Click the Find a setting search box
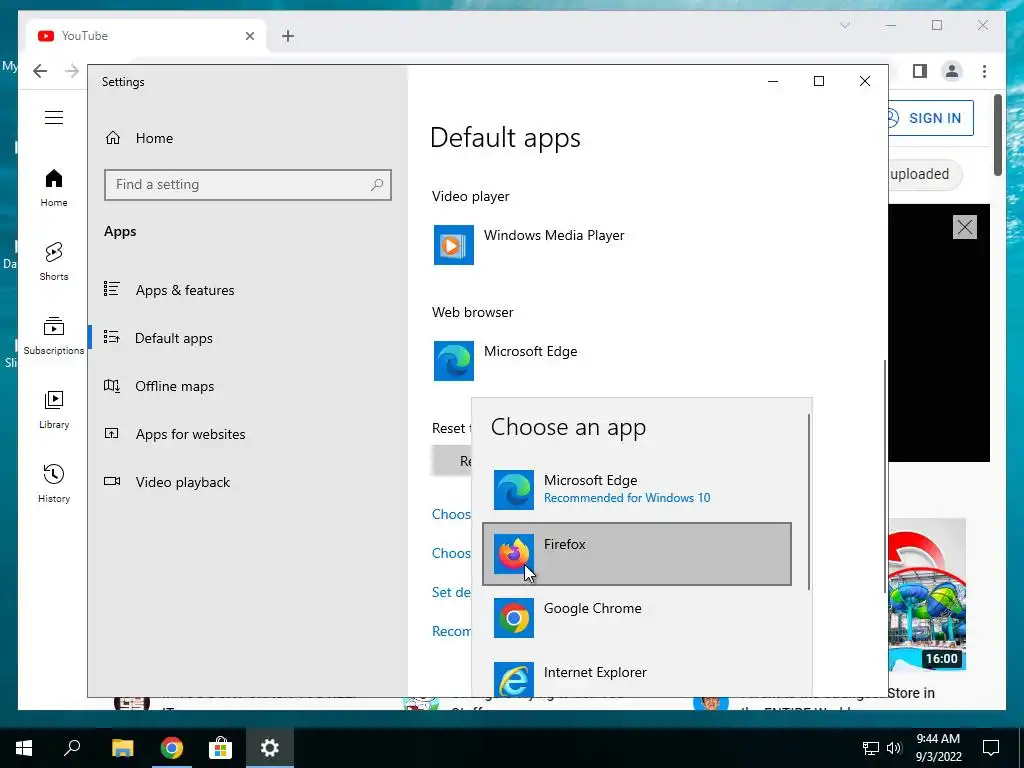This screenshot has height=768, width=1024. [248, 185]
